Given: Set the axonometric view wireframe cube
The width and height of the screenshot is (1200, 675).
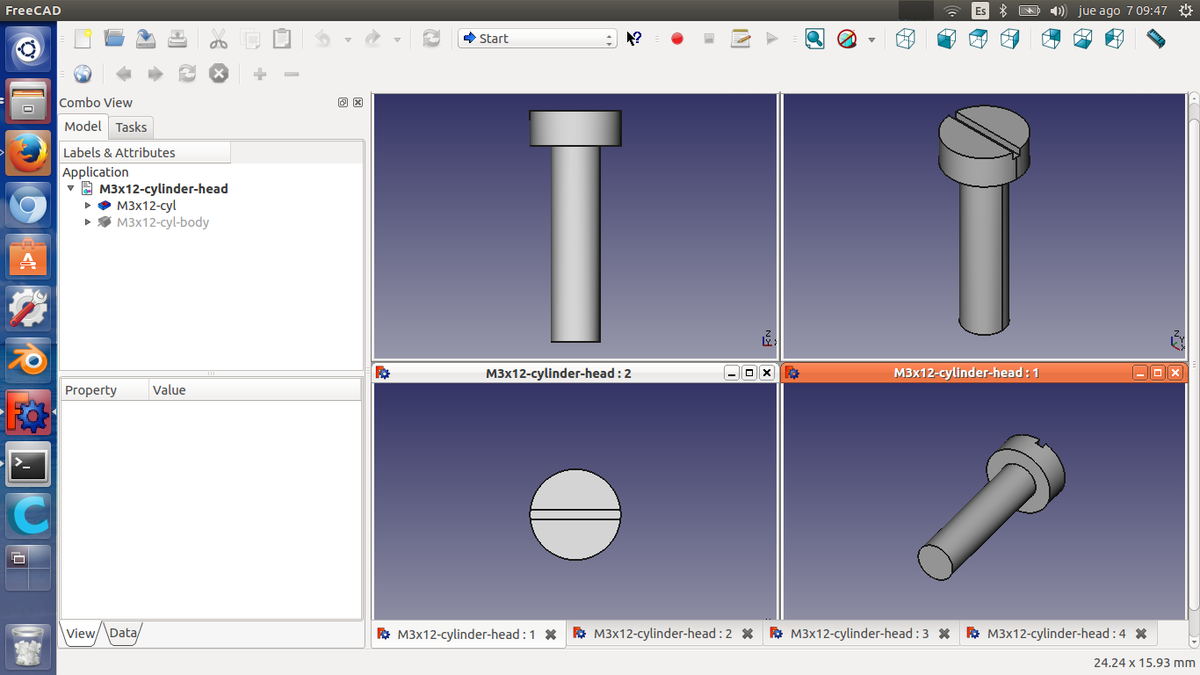Looking at the screenshot, I should coord(905,39).
